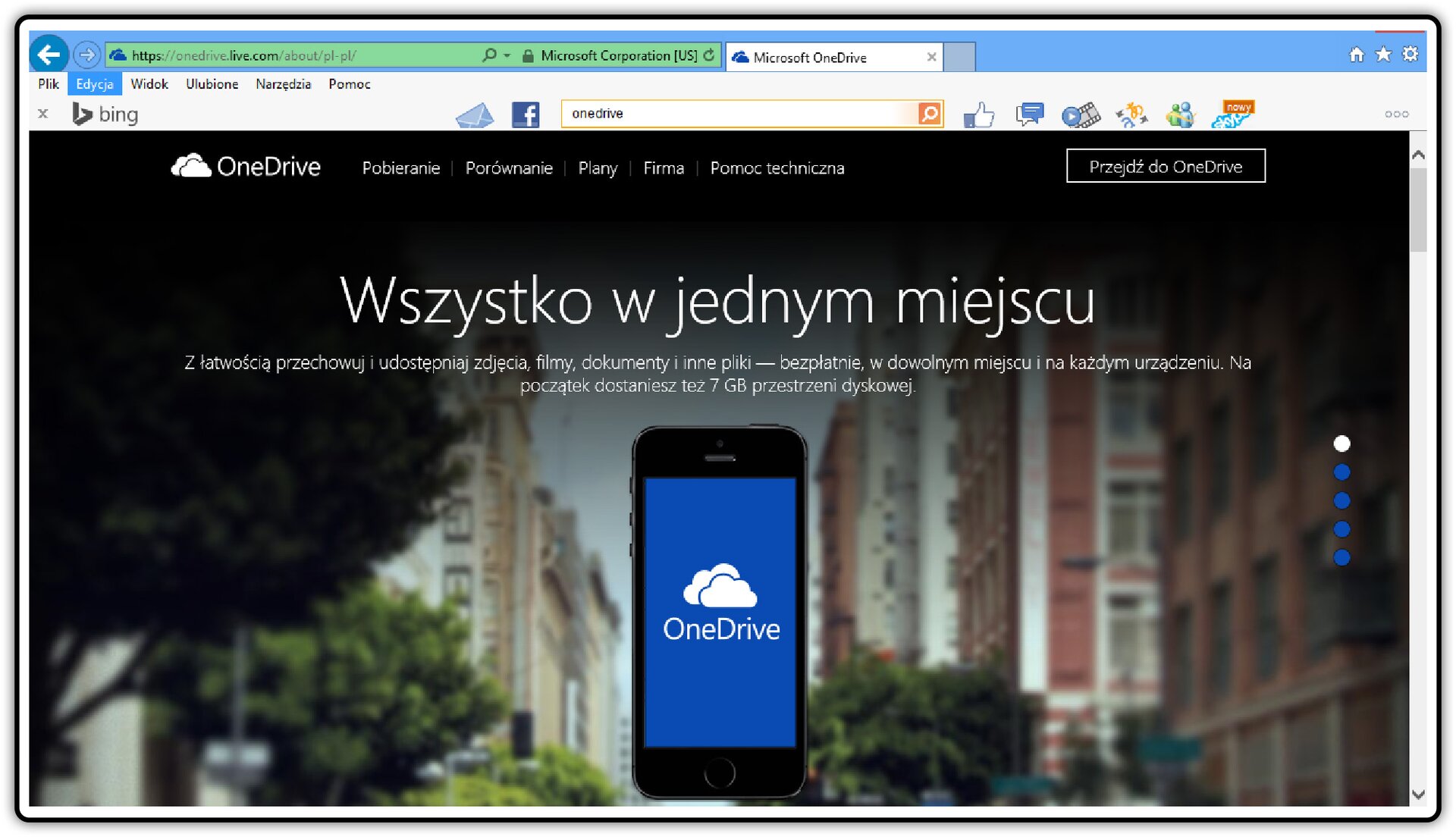Open the Plany link
The width and height of the screenshot is (1456, 837).
click(x=598, y=168)
